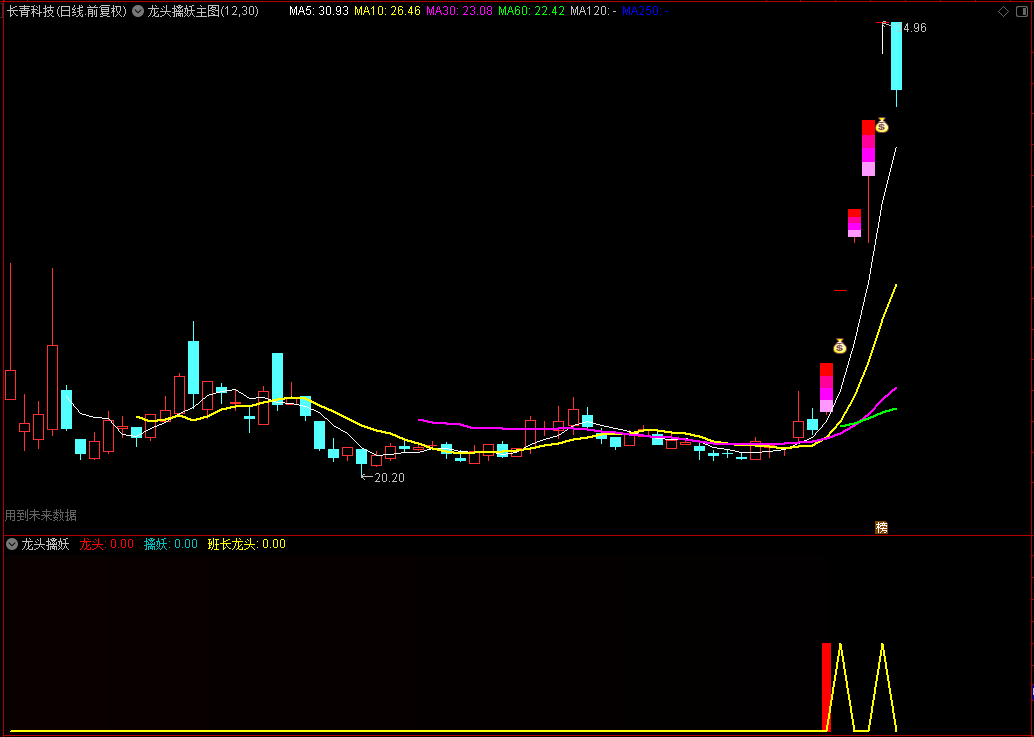
Task: Click the diamond icon in the top-right
Action: tap(1003, 11)
